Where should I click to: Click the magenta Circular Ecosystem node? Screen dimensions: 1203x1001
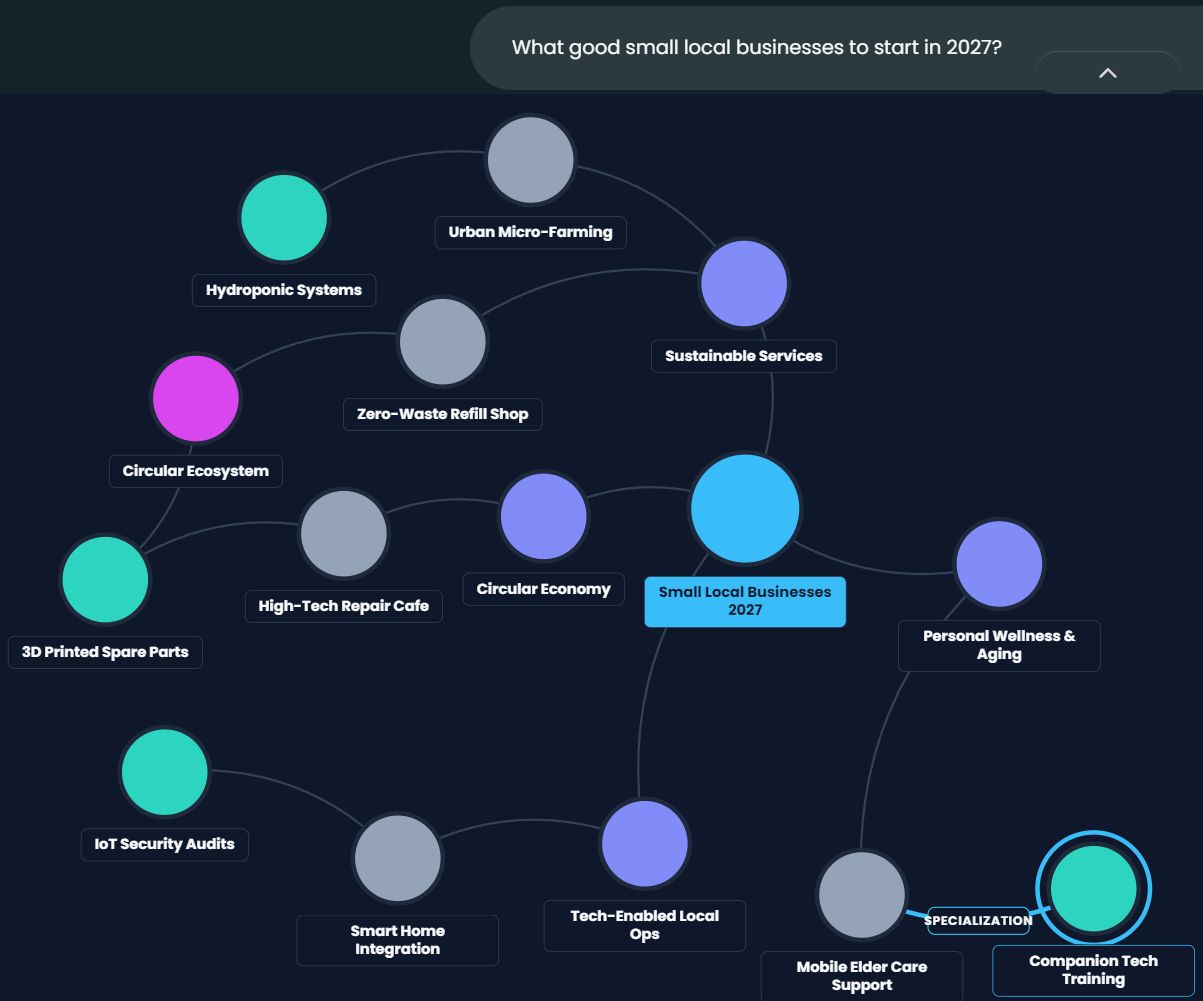[x=196, y=398]
